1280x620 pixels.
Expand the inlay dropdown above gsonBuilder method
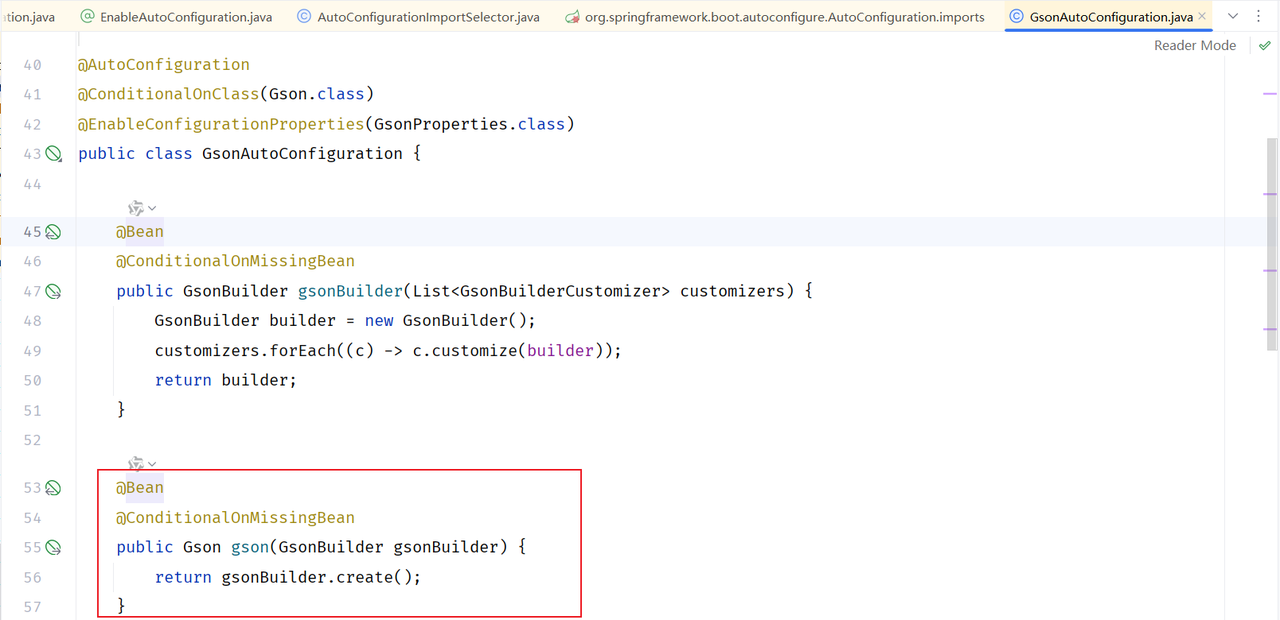coord(152,209)
